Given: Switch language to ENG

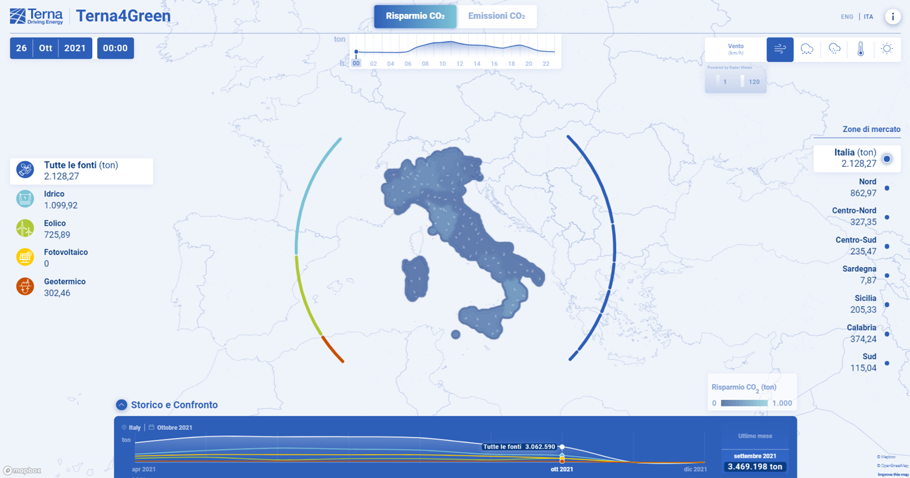Looking at the screenshot, I should 847,17.
